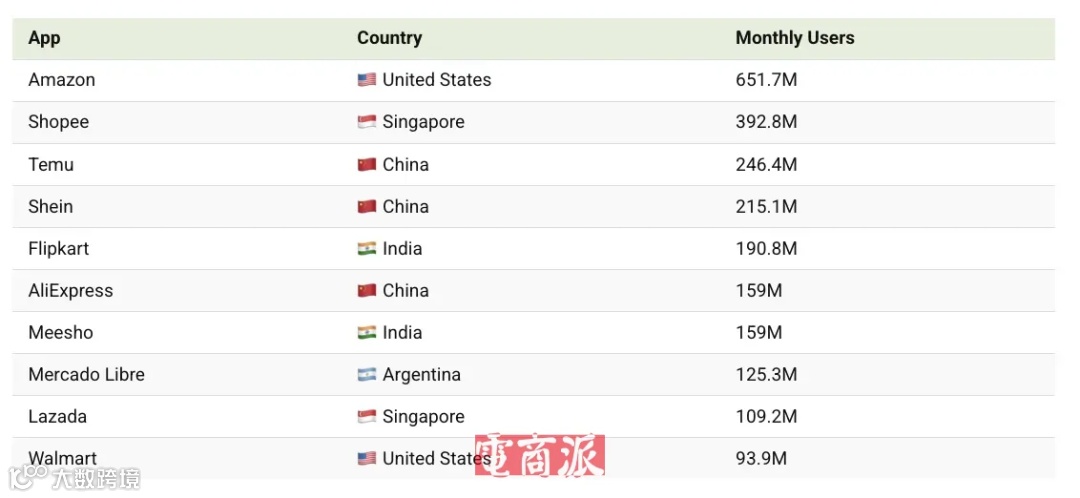Click the 大数跨境 watermark logo
The image size is (1080, 498).
[x=74, y=477]
